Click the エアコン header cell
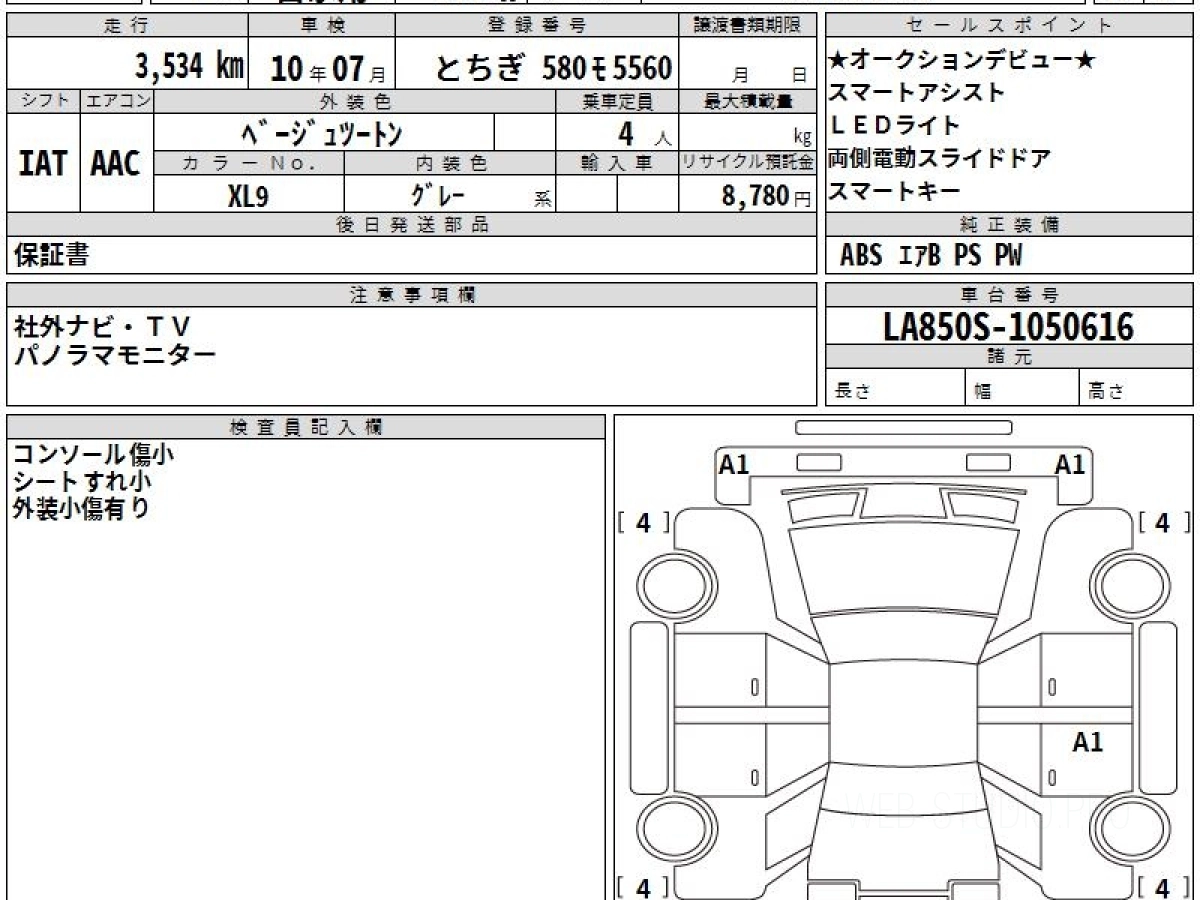 point(117,101)
